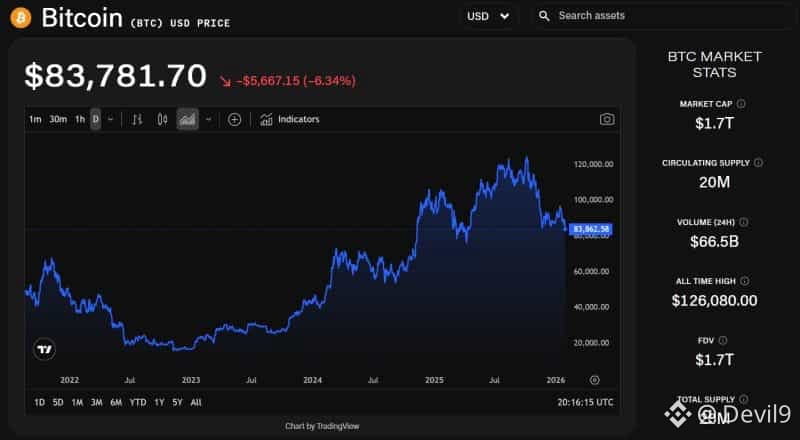Click the TradingView logo on chart
This screenshot has width=800, height=440.
point(44,349)
